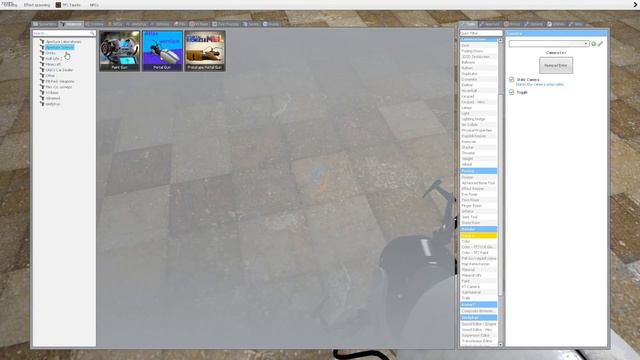Collapse the Posing tool category header
The width and height of the screenshot is (640, 360).
pos(478,171)
